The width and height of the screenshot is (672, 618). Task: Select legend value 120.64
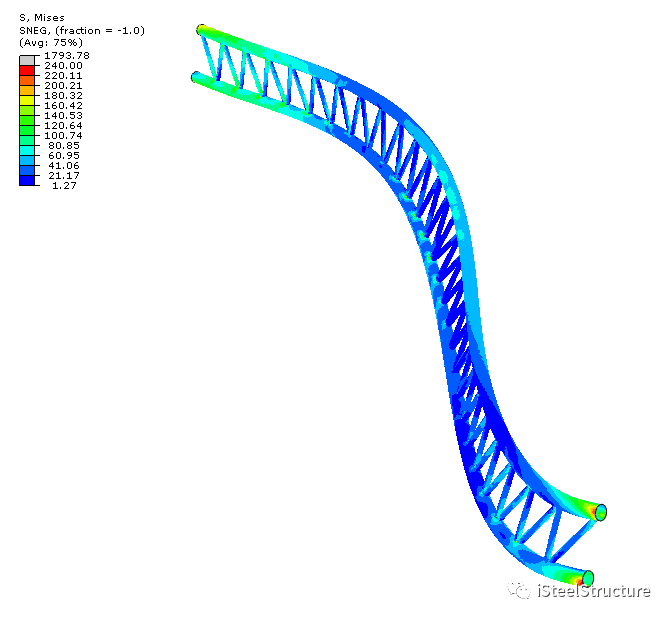[x=63, y=126]
